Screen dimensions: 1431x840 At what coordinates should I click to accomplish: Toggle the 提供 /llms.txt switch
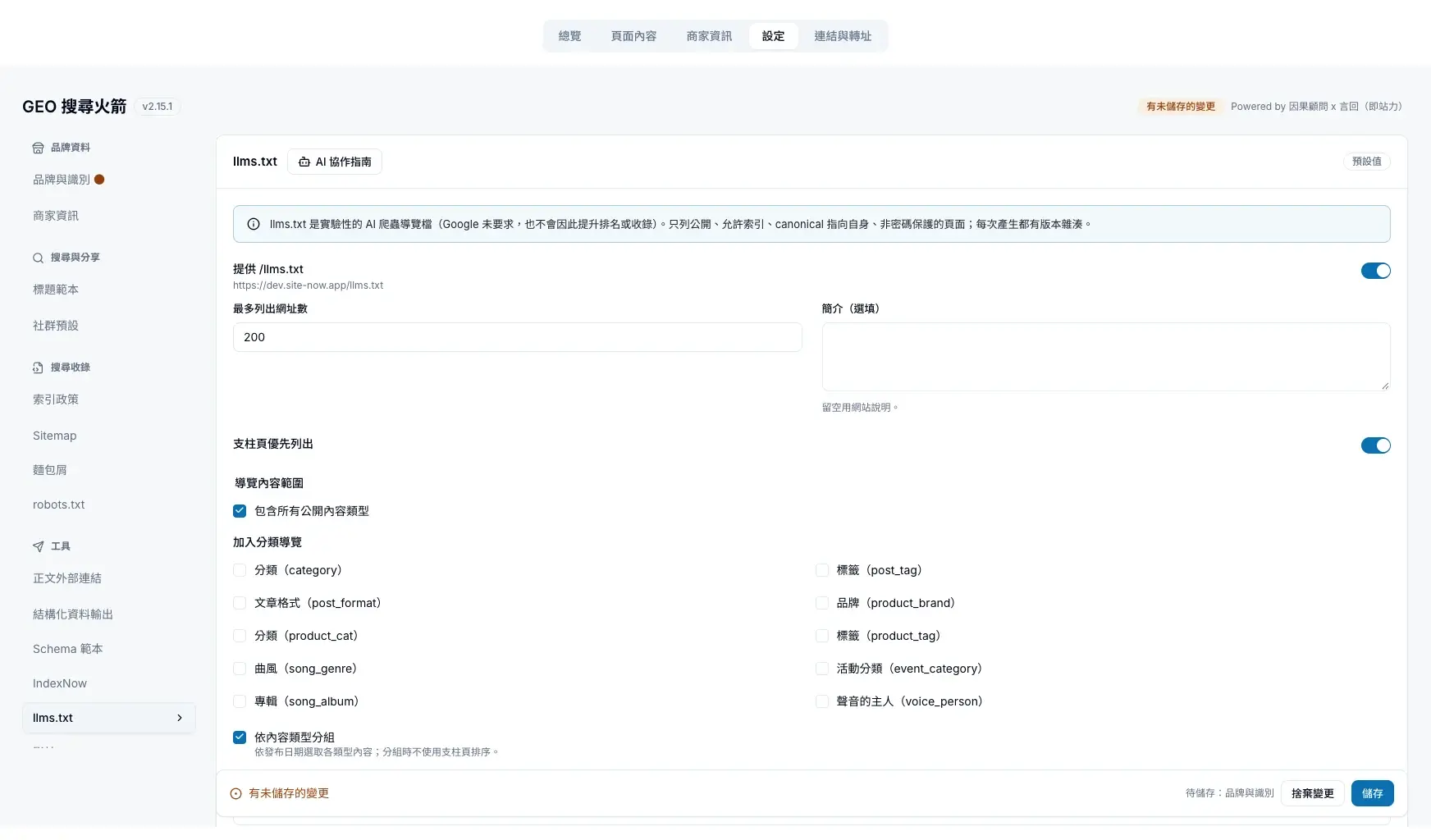pyautogui.click(x=1375, y=271)
